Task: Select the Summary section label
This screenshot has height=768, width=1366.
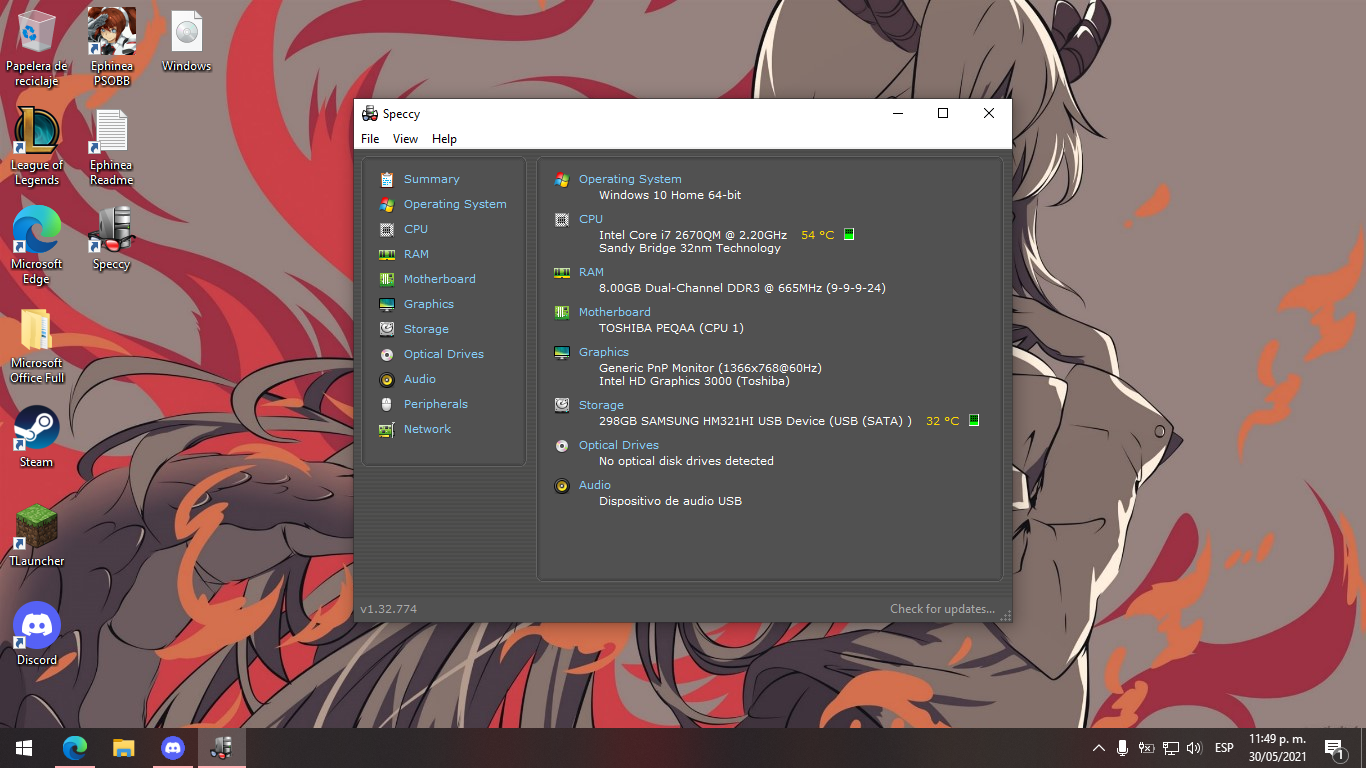Action: (x=432, y=179)
